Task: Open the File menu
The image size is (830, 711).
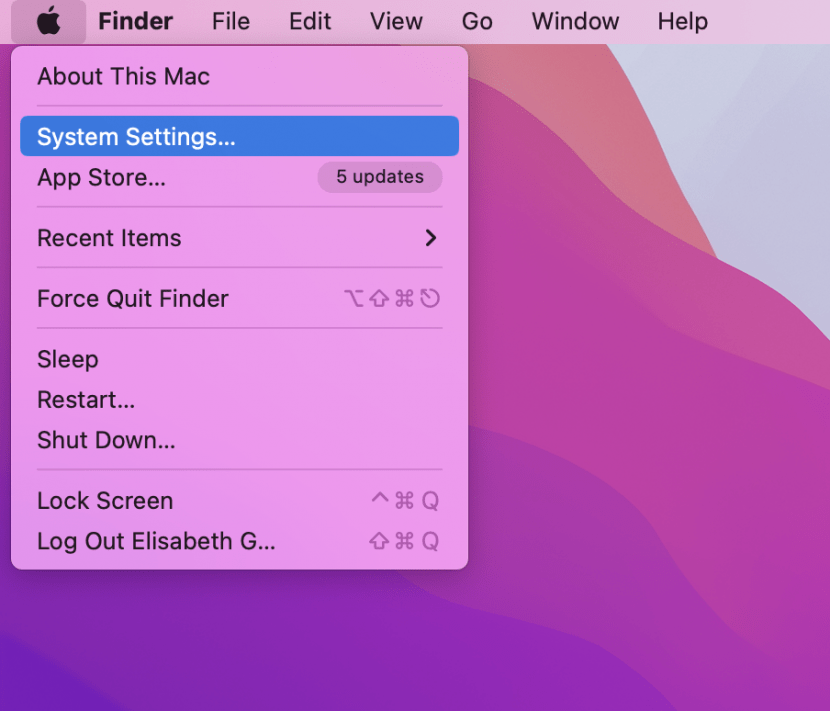Action: (x=231, y=21)
